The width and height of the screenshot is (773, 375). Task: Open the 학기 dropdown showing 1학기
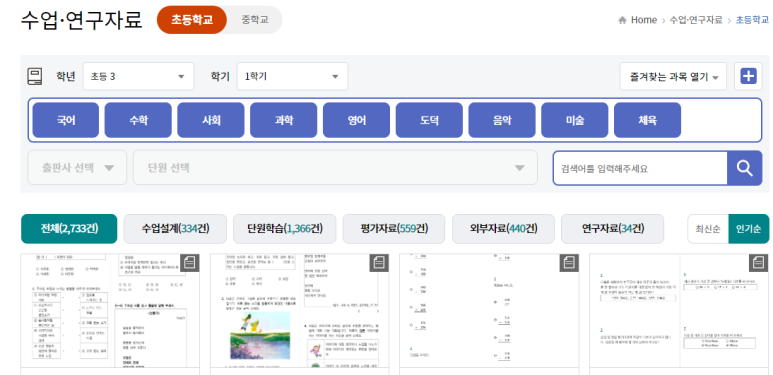pos(292,76)
